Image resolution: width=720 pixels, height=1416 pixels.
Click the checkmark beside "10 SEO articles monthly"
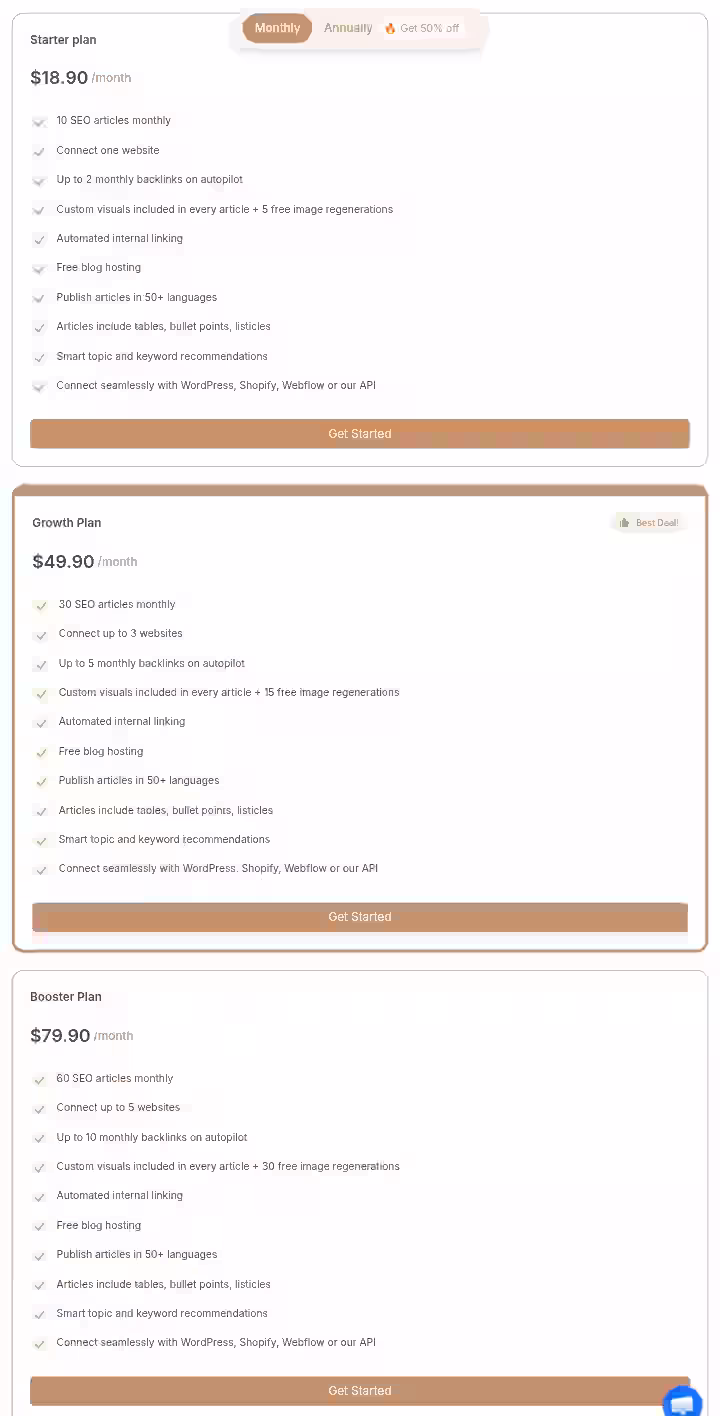(x=39, y=121)
